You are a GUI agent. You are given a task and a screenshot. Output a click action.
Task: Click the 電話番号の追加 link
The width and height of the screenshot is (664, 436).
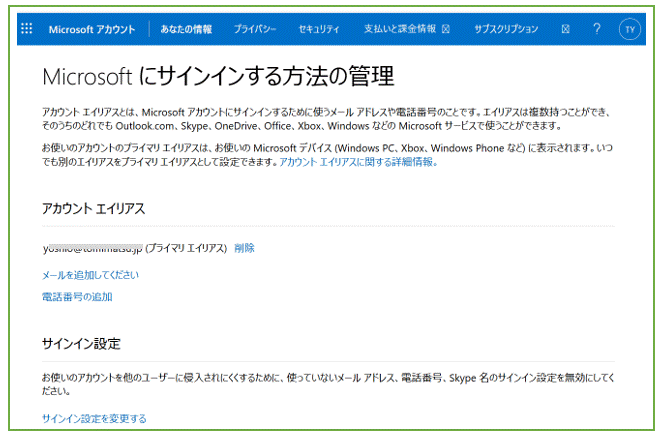(77, 297)
